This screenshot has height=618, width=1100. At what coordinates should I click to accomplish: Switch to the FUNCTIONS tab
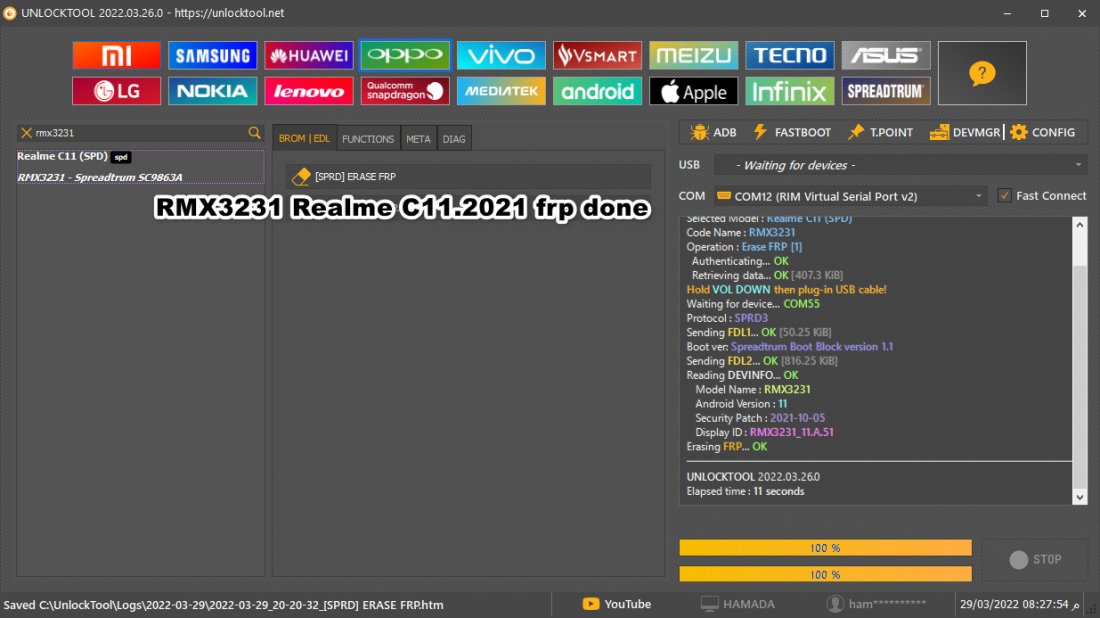point(368,139)
